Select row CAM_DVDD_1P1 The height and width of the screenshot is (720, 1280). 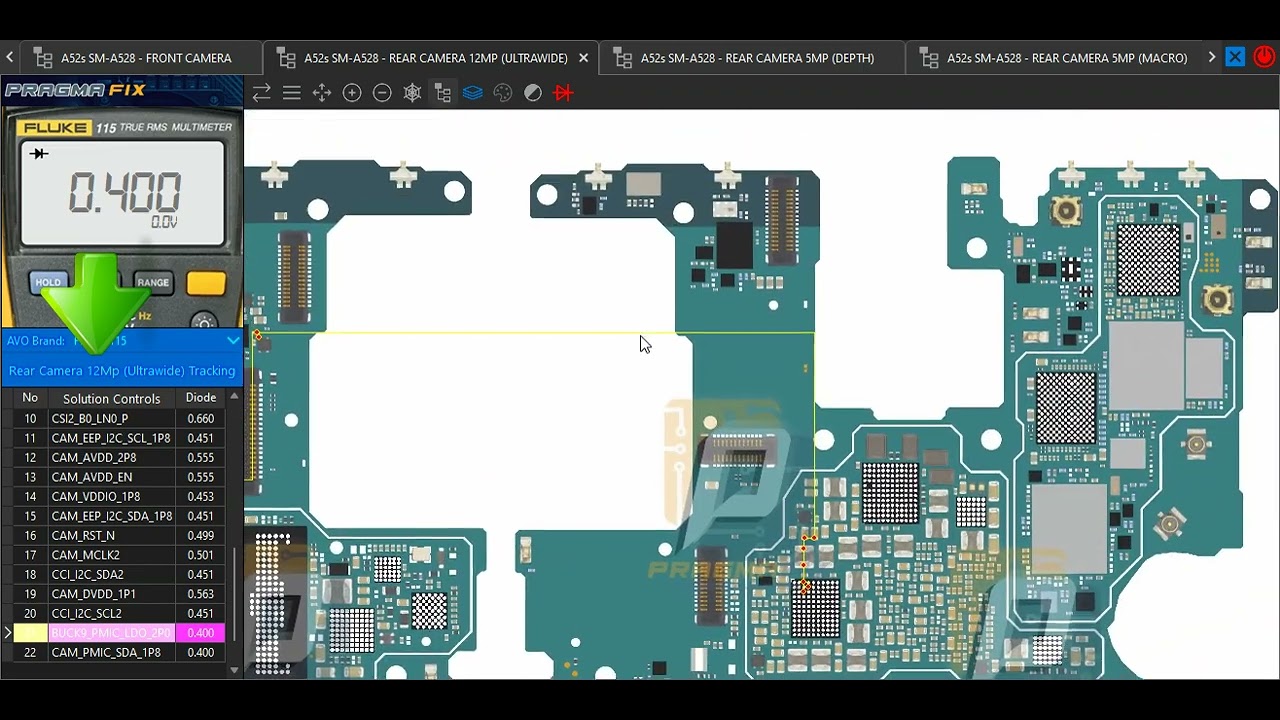click(x=120, y=594)
